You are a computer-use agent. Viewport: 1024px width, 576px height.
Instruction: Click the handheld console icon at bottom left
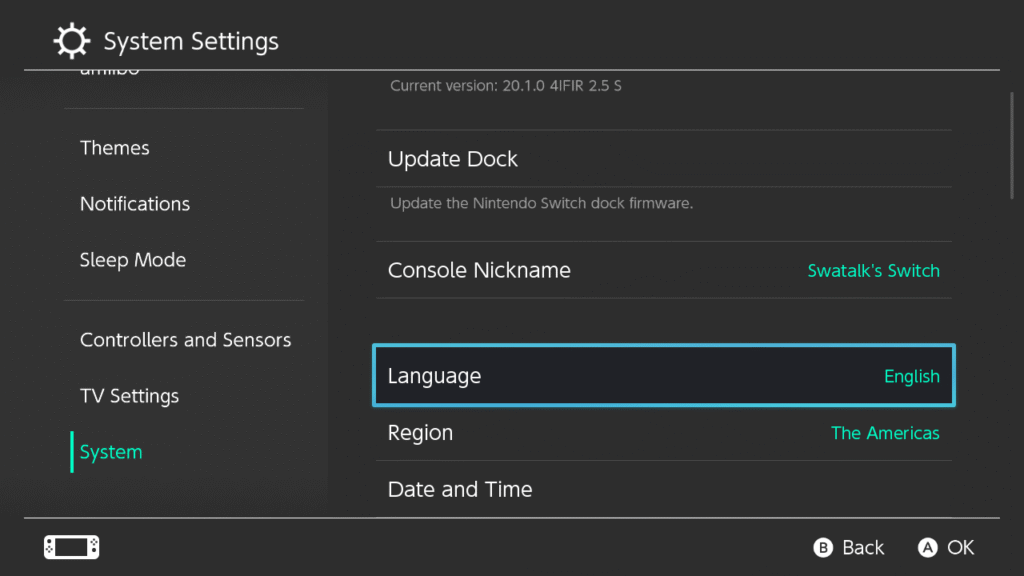coord(71,547)
